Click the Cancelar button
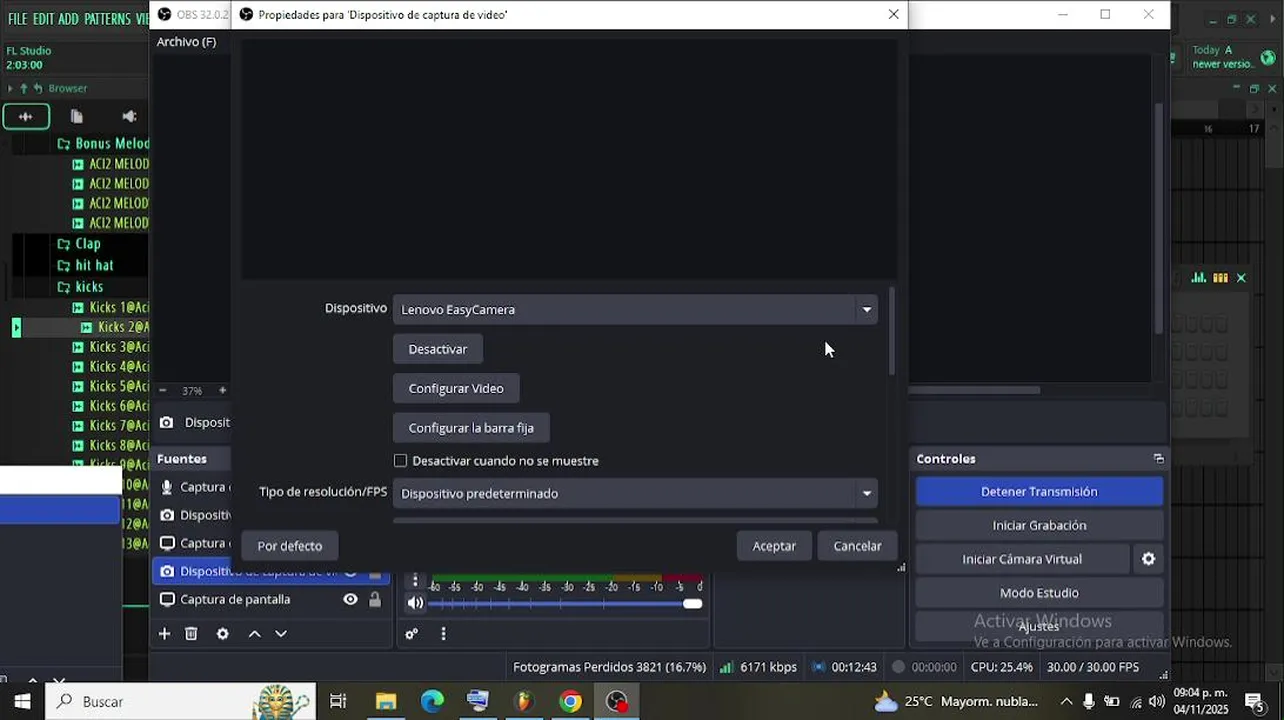This screenshot has width=1284, height=720. (858, 546)
